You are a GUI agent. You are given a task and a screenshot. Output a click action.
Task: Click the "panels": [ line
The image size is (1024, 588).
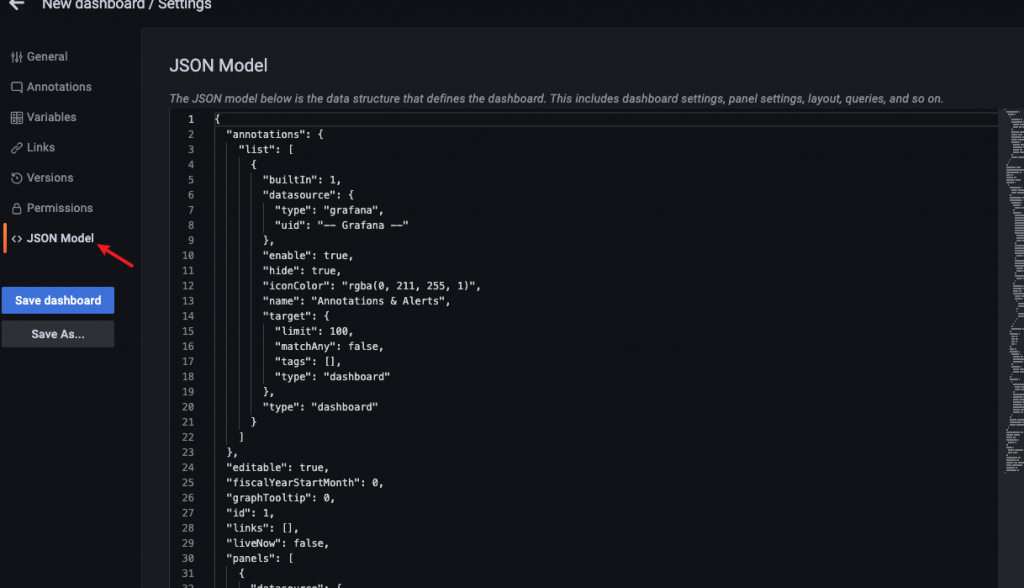point(260,558)
